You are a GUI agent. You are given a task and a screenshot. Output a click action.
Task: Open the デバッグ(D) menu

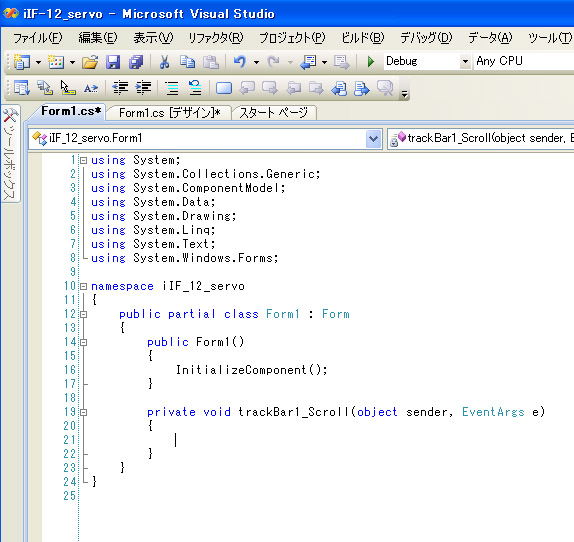[426, 38]
